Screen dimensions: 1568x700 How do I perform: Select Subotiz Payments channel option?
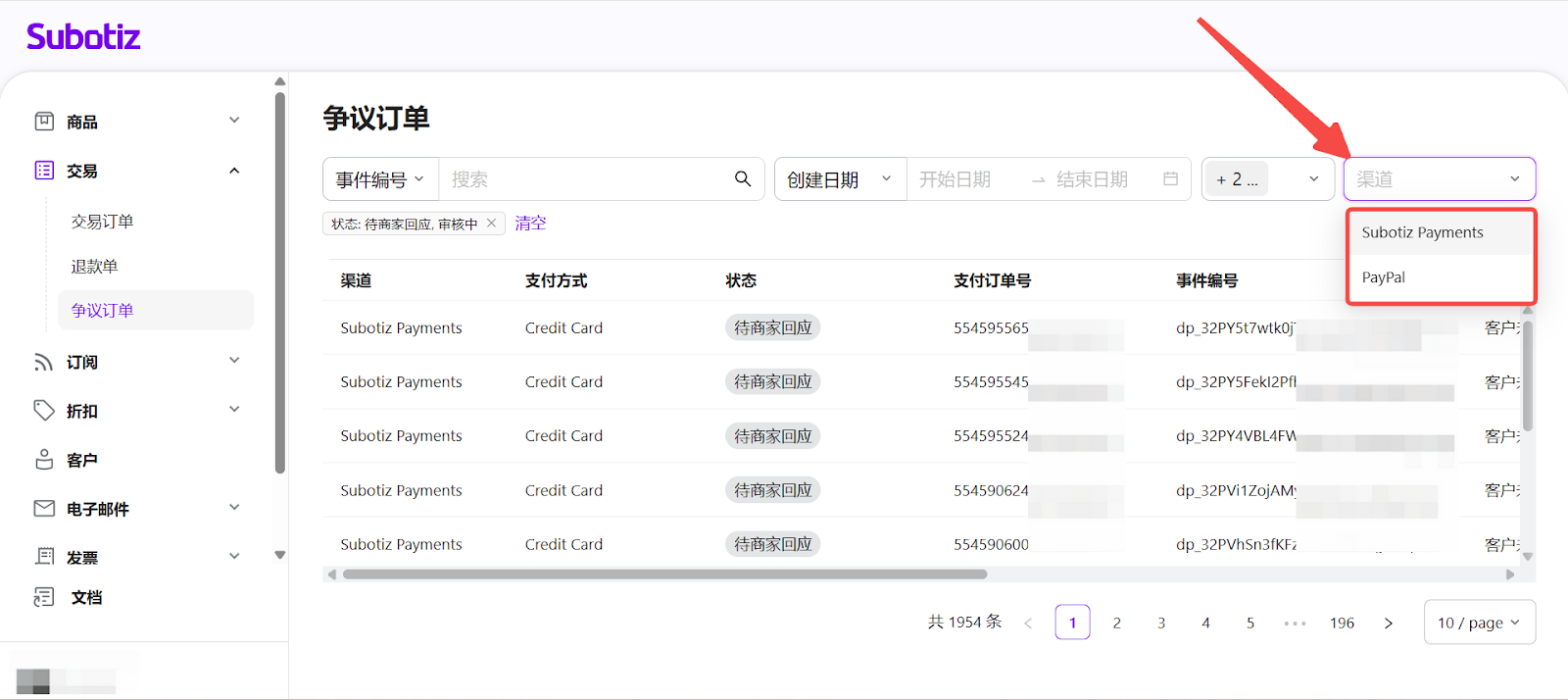point(1422,232)
